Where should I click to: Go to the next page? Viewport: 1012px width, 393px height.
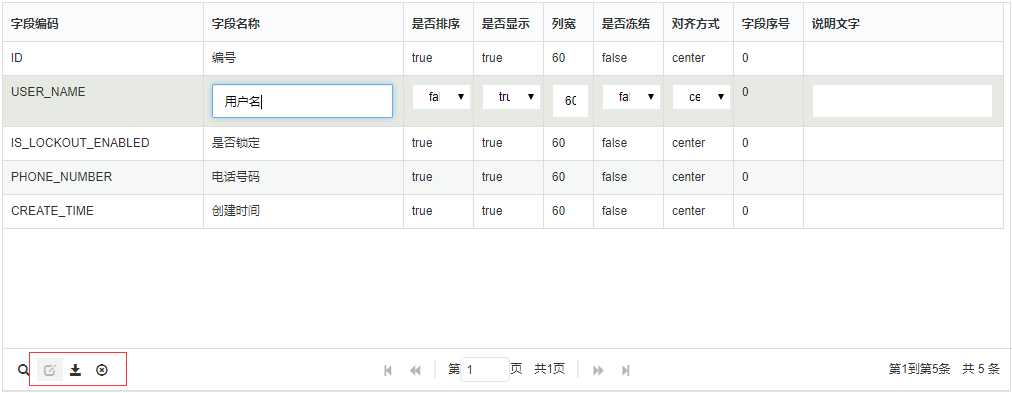pos(598,370)
